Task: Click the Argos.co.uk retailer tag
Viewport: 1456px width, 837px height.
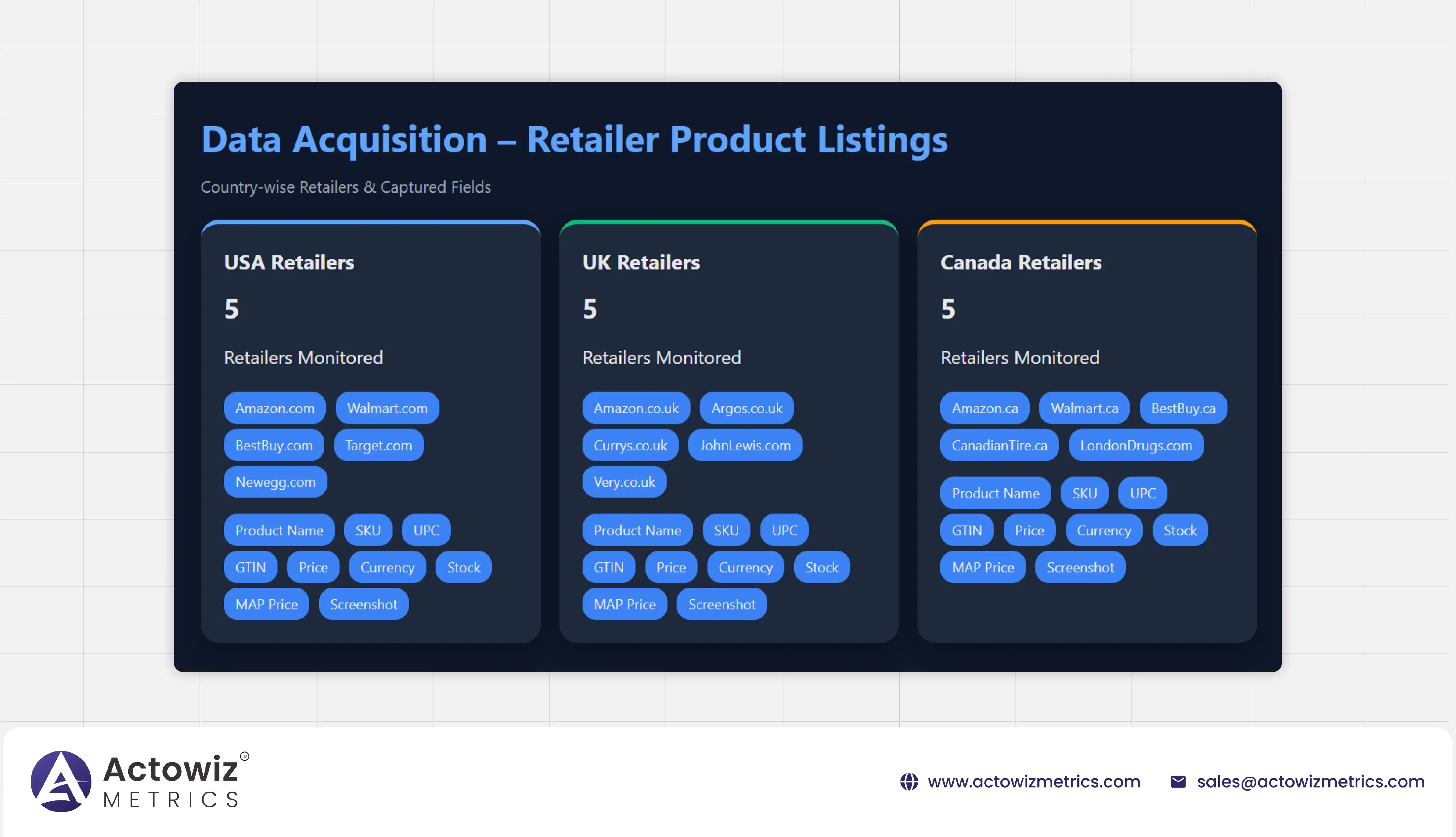Action: pos(746,408)
